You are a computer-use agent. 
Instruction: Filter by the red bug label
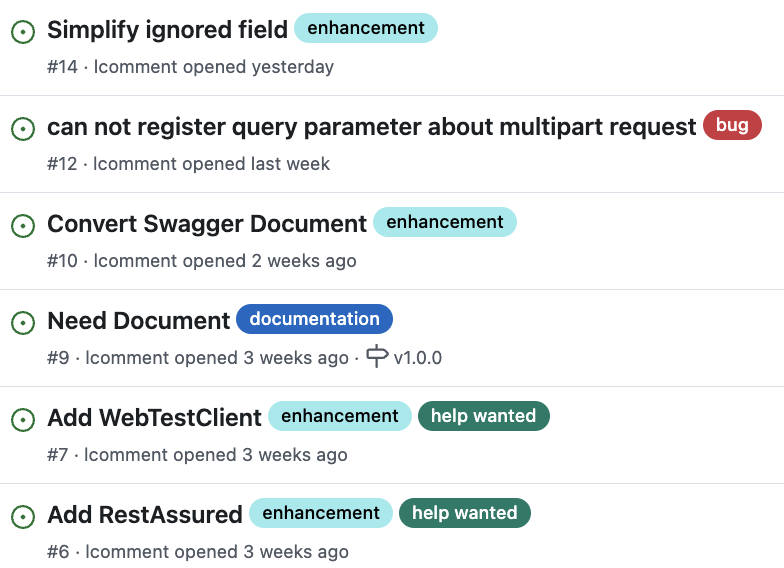click(x=732, y=125)
